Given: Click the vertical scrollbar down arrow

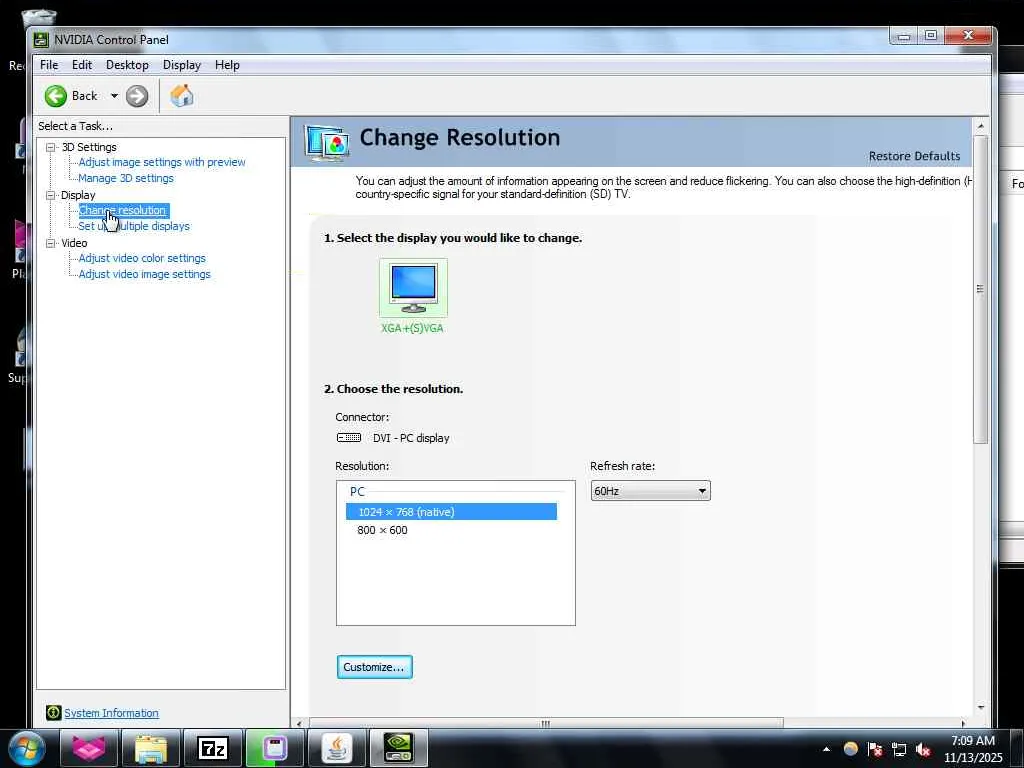Looking at the screenshot, I should (980, 707).
